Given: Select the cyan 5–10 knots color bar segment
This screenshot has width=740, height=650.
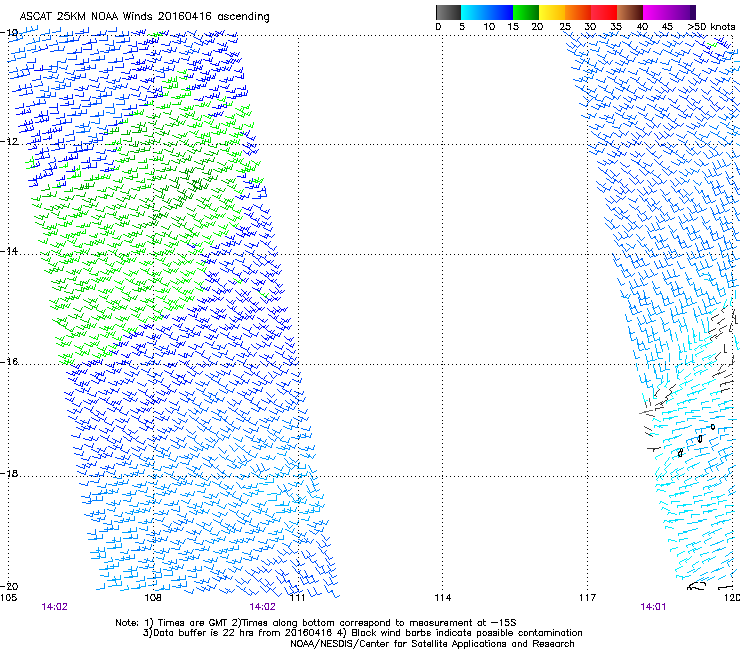Looking at the screenshot, I should point(473,12).
